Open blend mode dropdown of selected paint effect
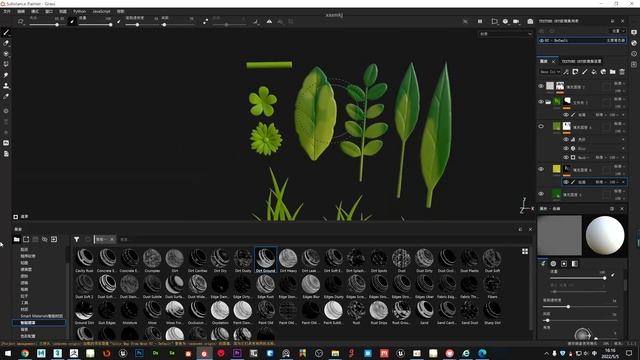Screen dimensions: 640x360 coord(601,182)
